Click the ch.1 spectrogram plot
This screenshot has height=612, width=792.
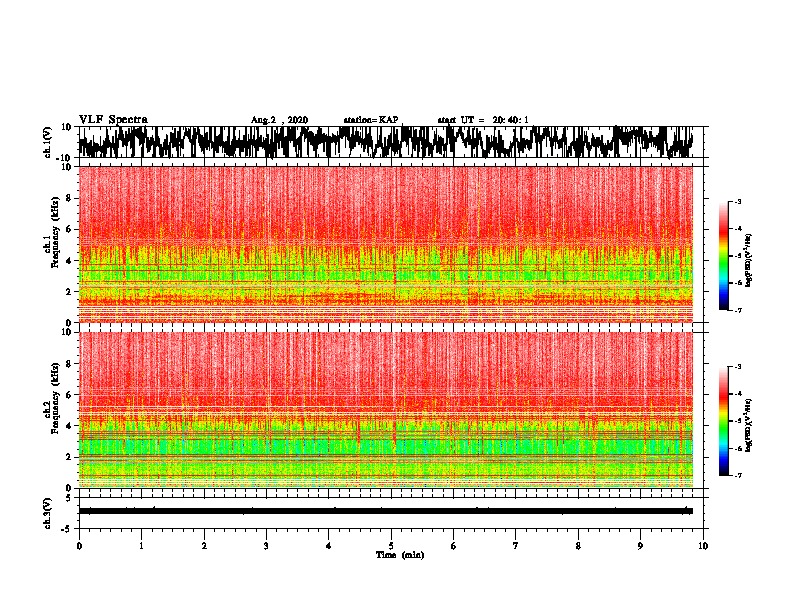point(386,244)
